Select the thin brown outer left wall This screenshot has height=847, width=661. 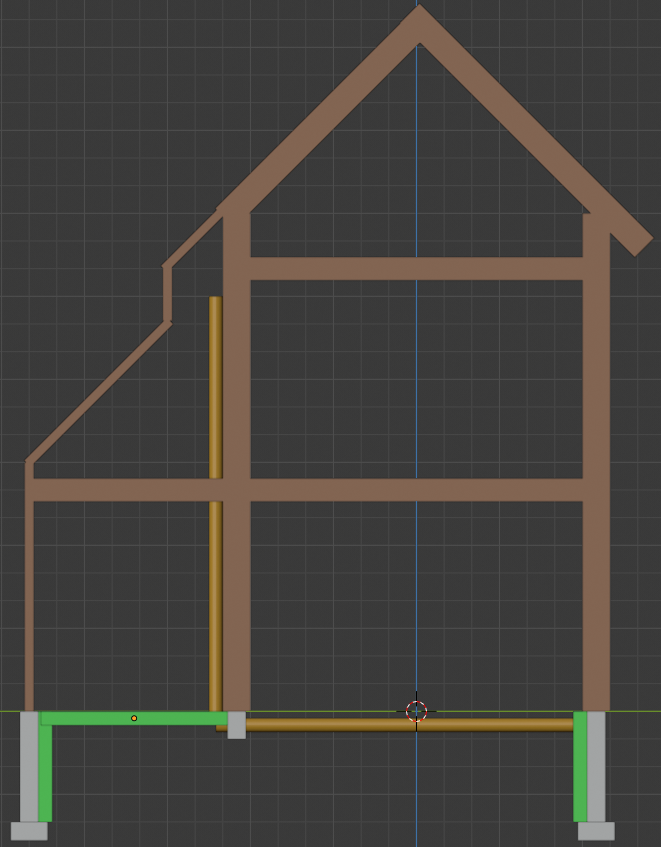point(29,586)
